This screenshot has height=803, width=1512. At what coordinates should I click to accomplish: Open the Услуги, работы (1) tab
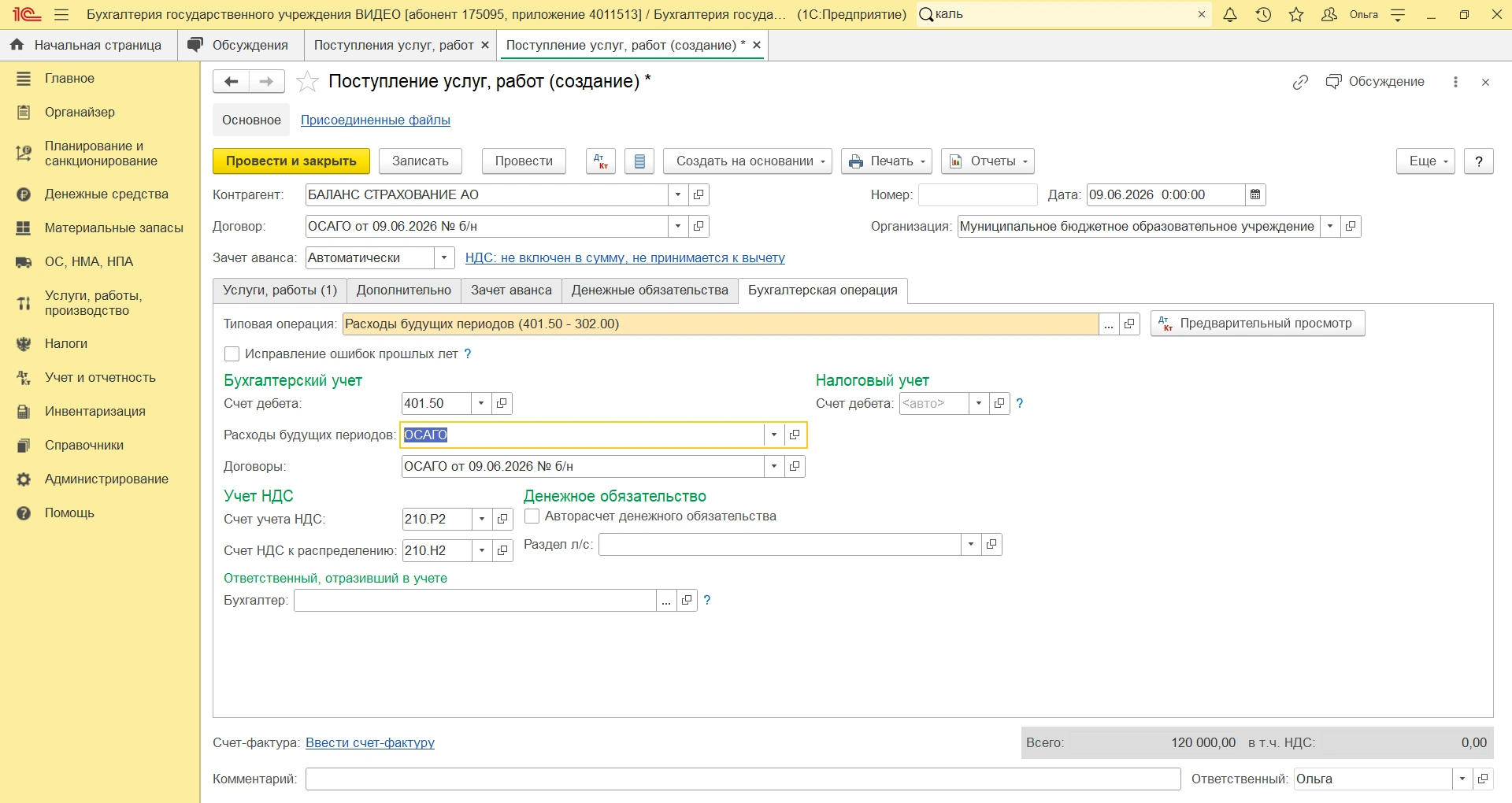[x=280, y=290]
